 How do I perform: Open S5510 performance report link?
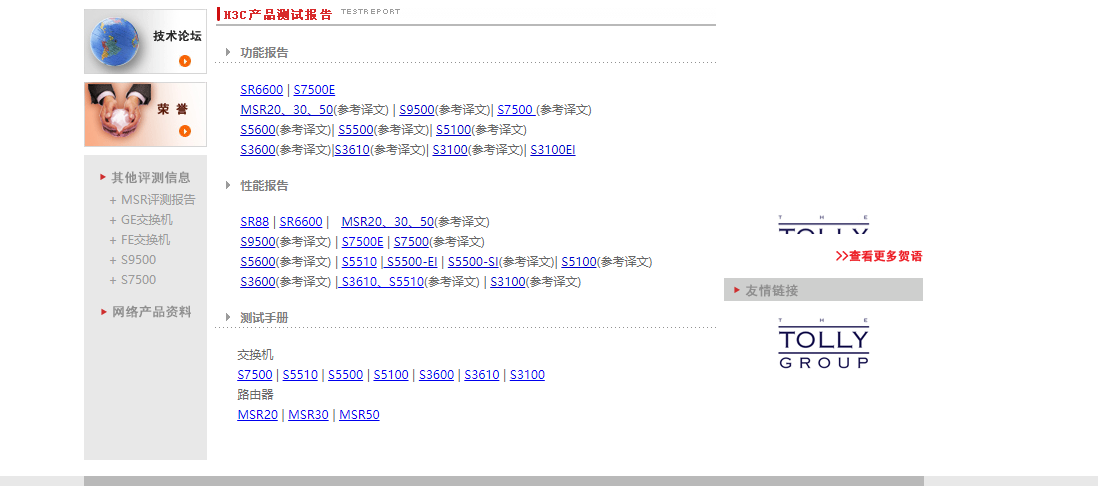[359, 262]
